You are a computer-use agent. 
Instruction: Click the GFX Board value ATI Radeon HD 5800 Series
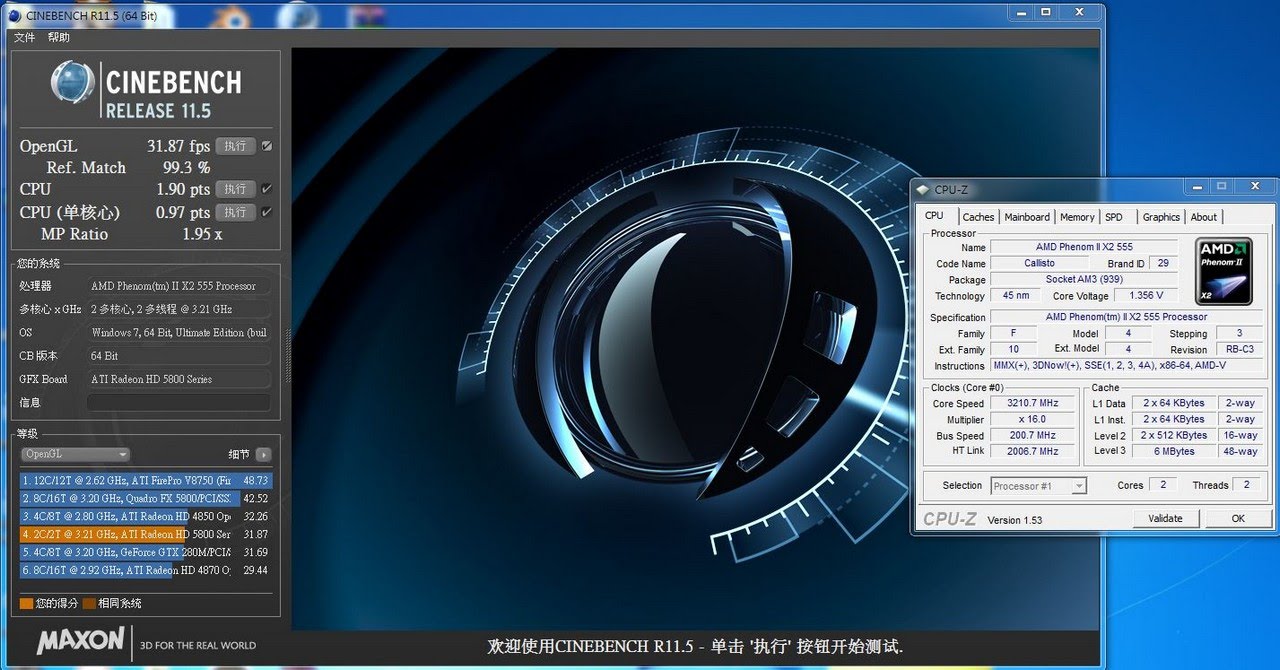[x=178, y=379]
